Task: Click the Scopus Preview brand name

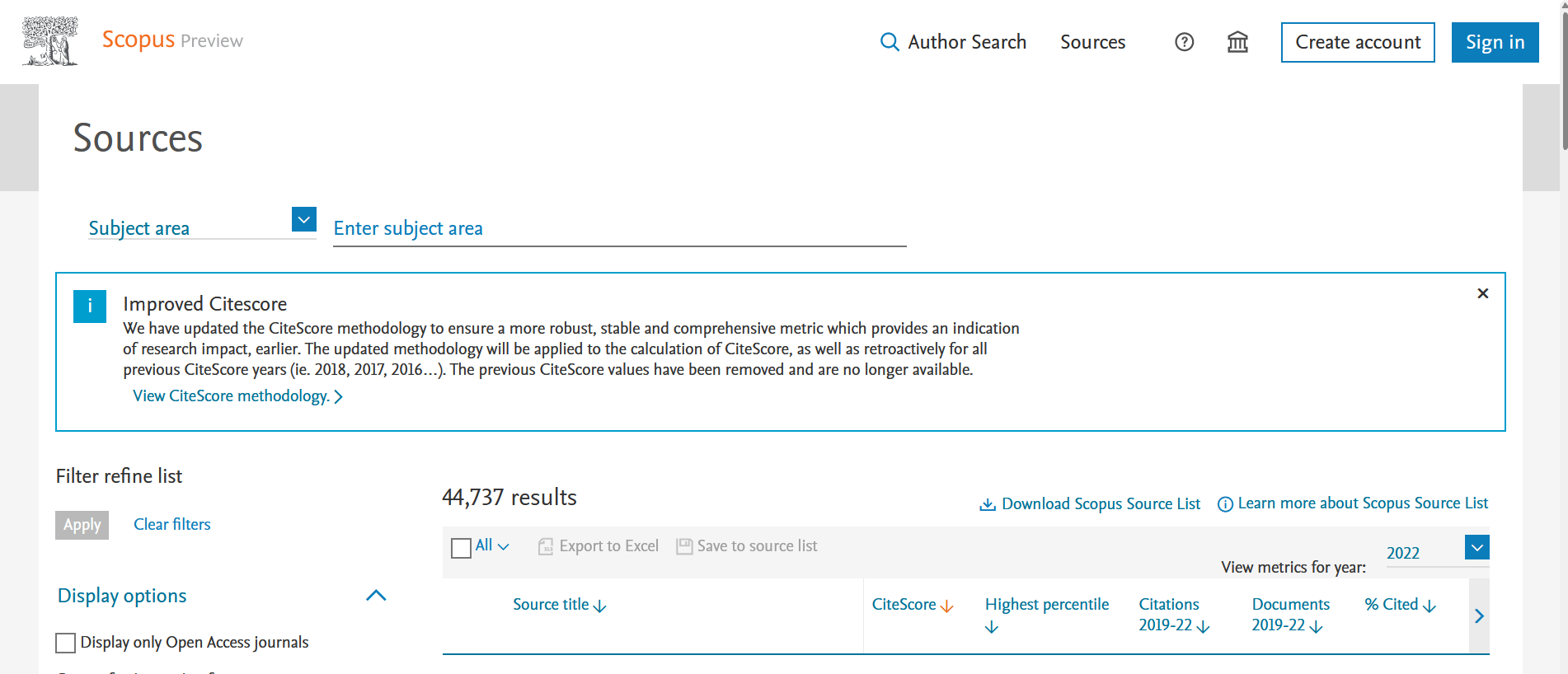Action: coord(172,40)
